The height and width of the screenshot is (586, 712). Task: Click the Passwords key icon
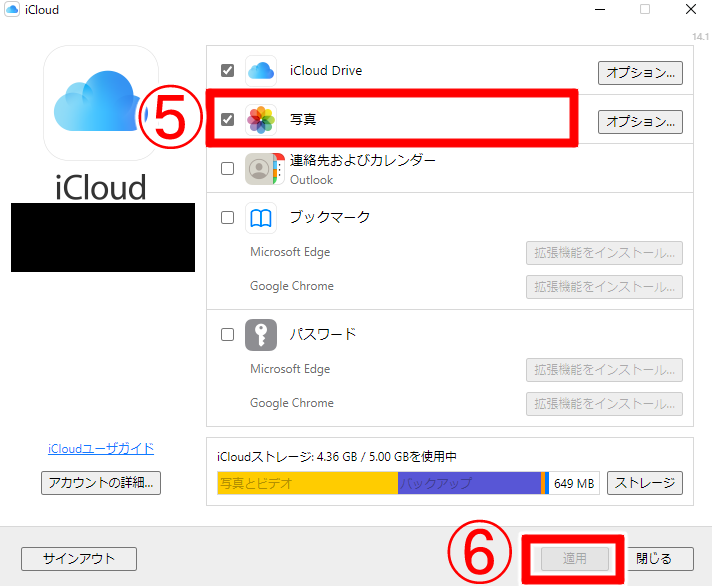261,335
